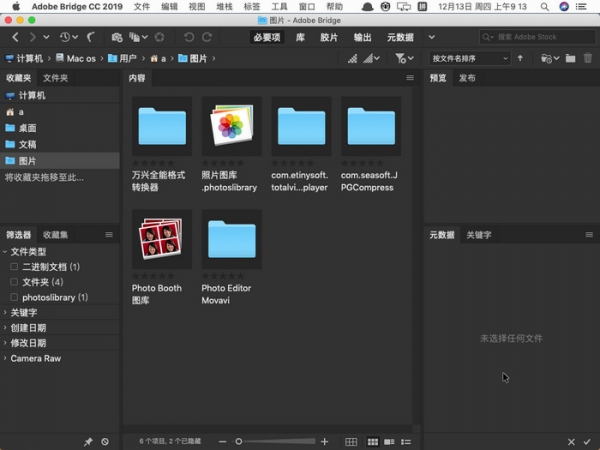Click the thumbnail size slider handle
Image resolution: width=600 pixels, height=450 pixels.
tap(238, 442)
